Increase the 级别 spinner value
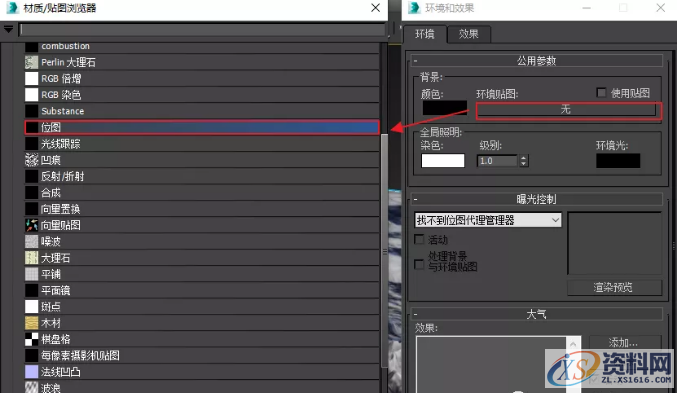 [x=524, y=158]
